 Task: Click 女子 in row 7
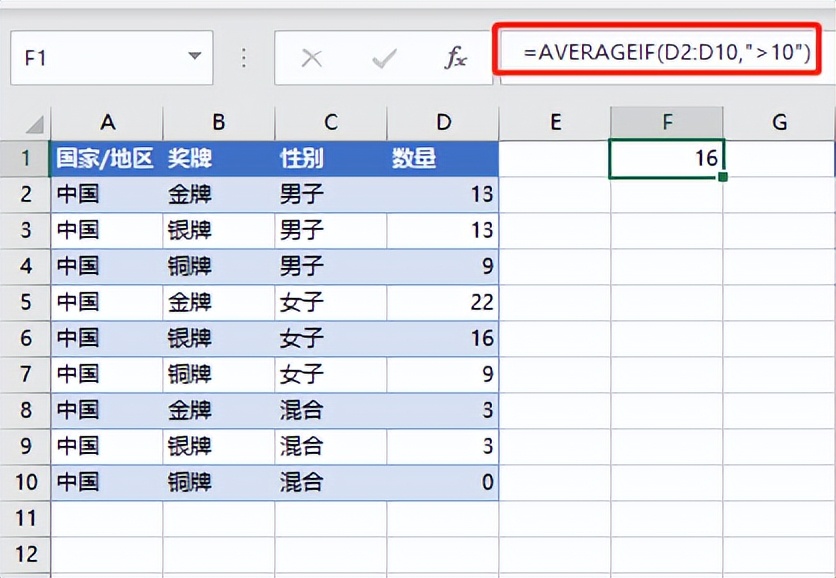(302, 374)
